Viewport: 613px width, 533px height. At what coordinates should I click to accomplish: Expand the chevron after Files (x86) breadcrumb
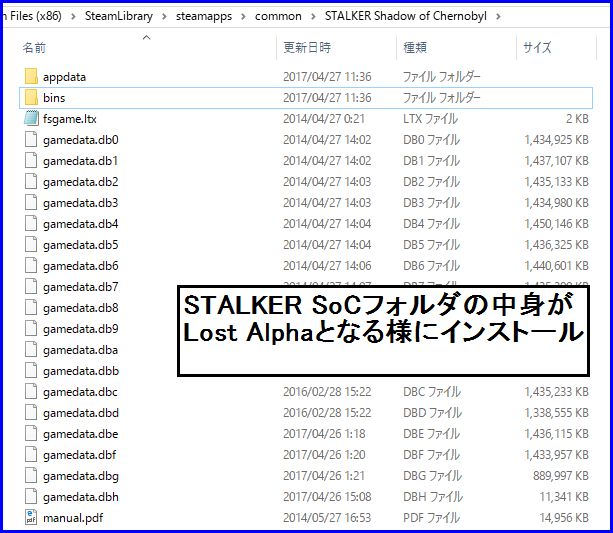pyautogui.click(x=73, y=17)
